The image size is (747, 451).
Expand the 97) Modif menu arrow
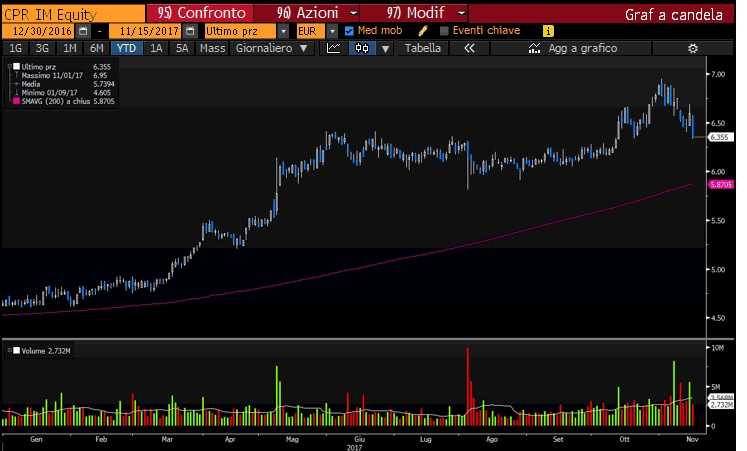[461, 13]
